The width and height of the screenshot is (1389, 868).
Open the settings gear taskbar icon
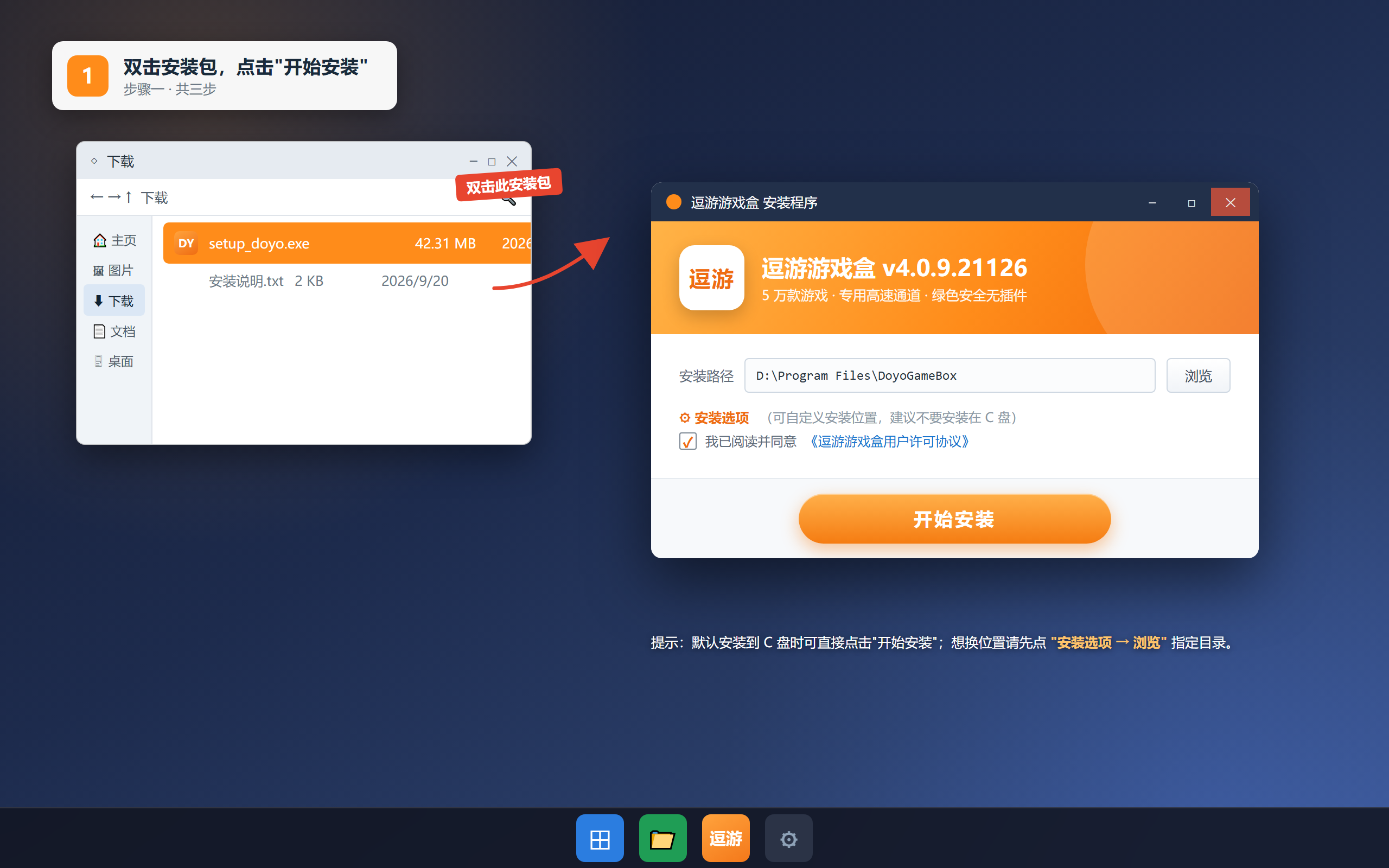788,838
